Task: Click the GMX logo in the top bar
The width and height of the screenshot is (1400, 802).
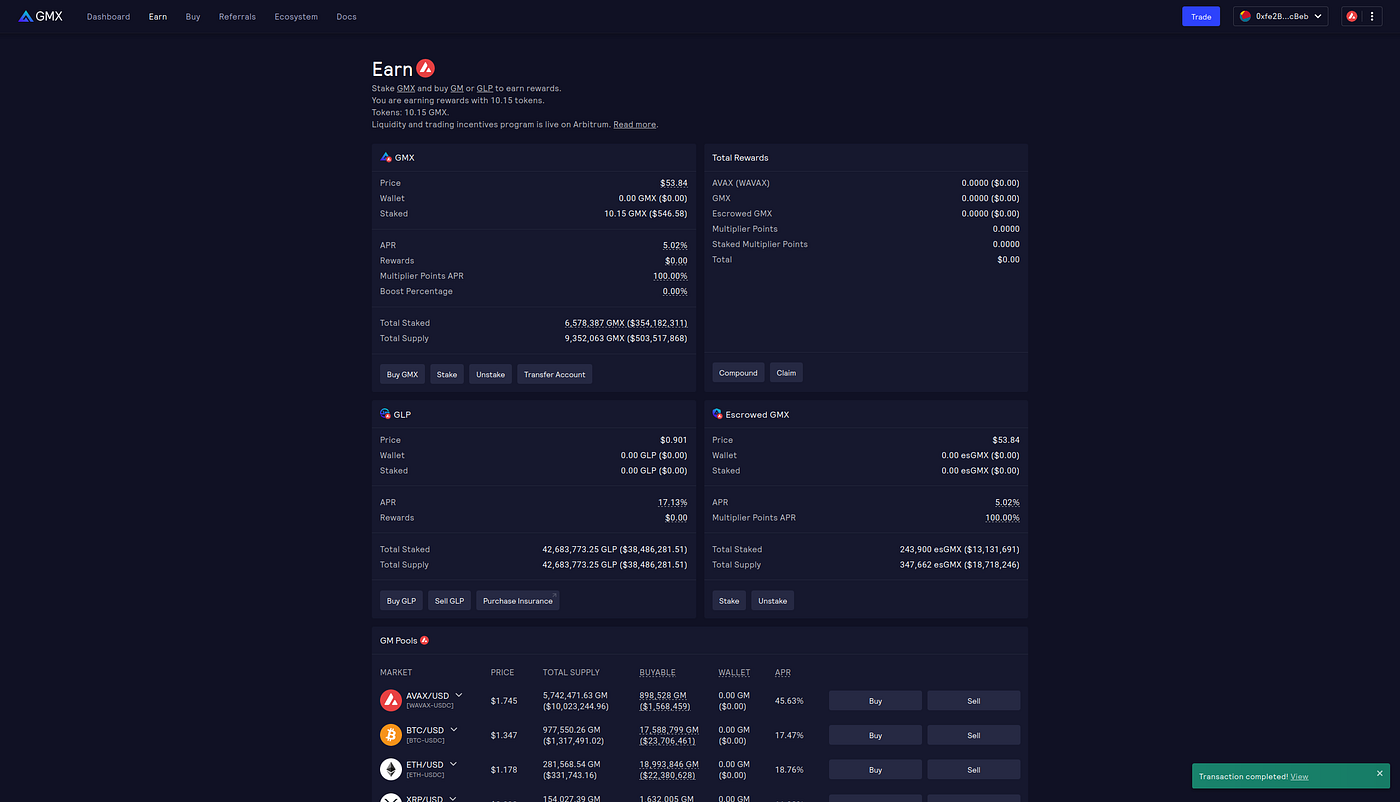Action: coord(40,15)
